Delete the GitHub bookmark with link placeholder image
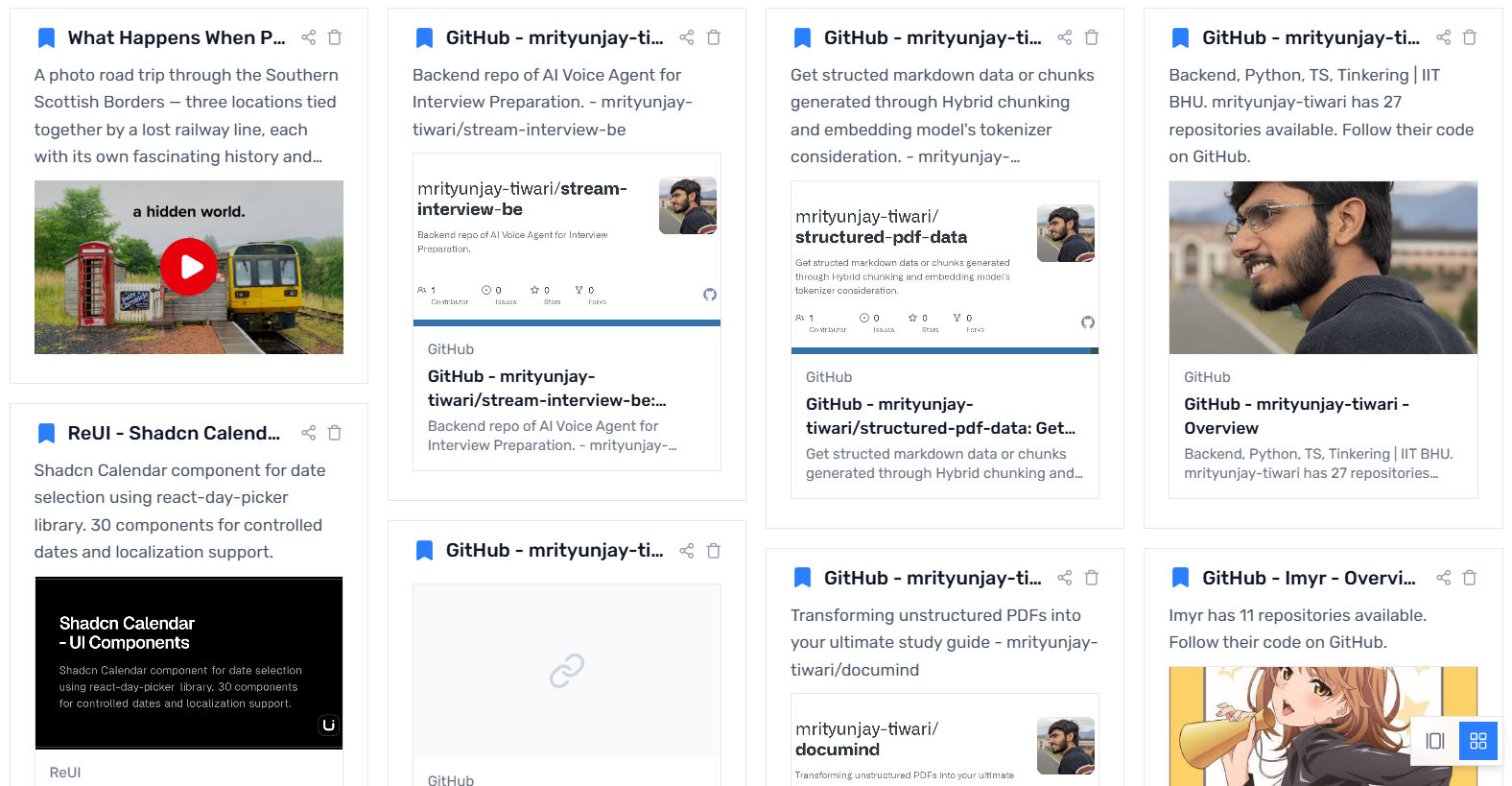The height and width of the screenshot is (786, 1512). 714,551
